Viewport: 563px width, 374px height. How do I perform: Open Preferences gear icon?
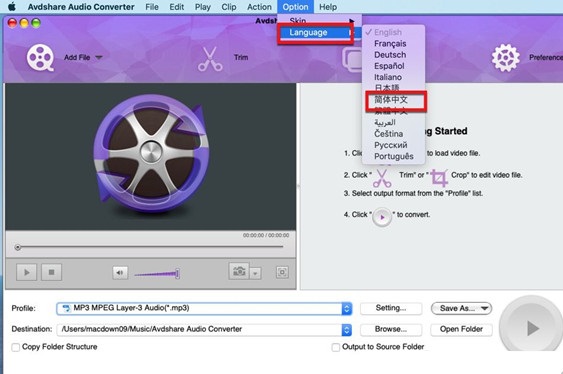(x=506, y=58)
